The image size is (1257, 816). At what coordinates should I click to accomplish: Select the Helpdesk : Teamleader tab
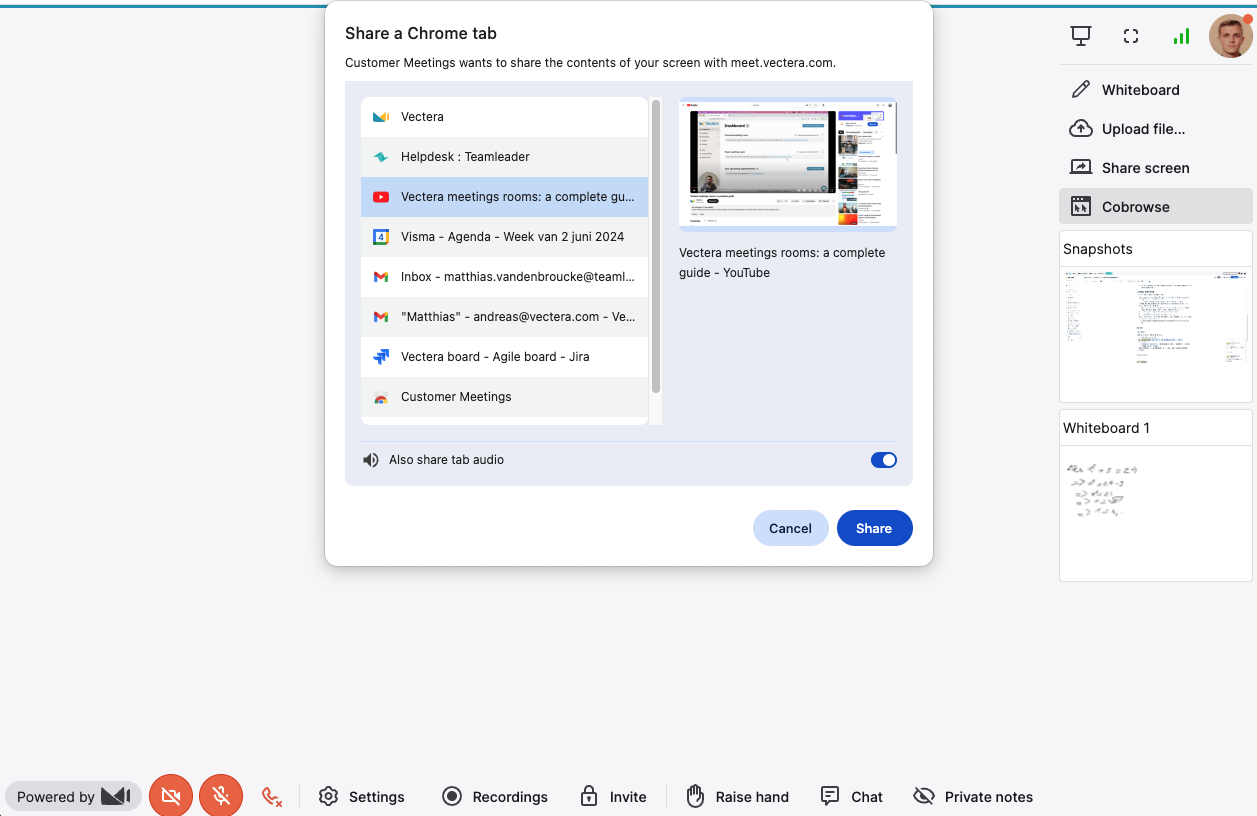505,157
